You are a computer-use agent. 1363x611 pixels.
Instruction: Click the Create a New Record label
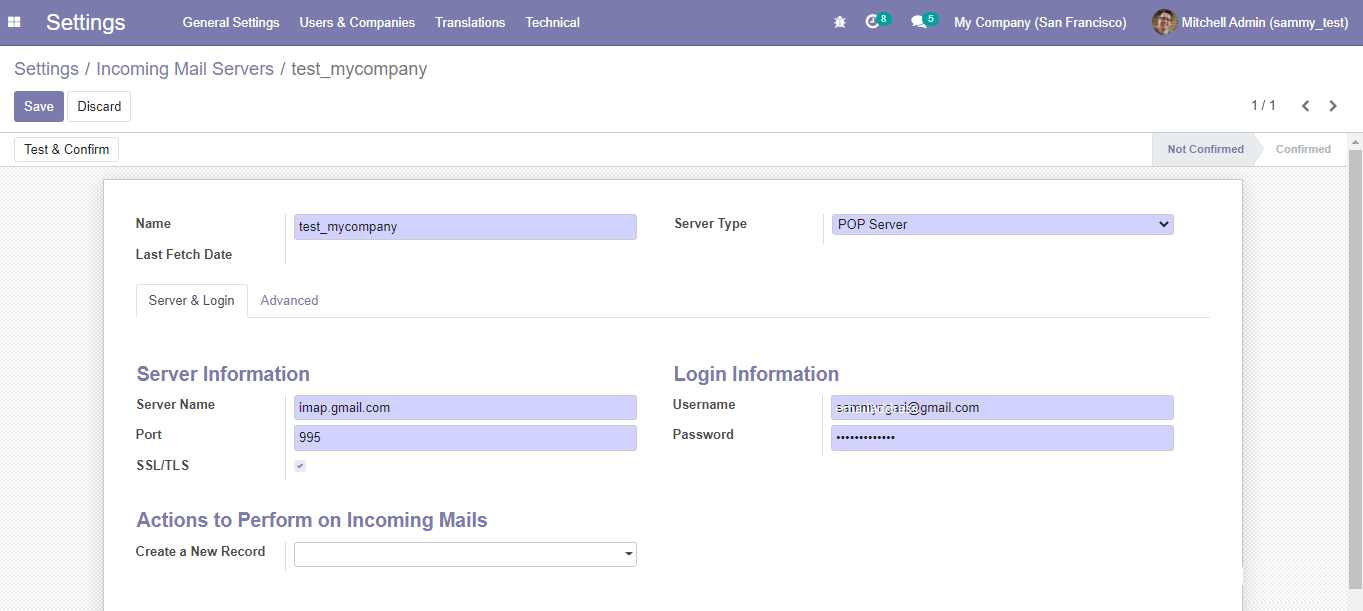pos(201,552)
